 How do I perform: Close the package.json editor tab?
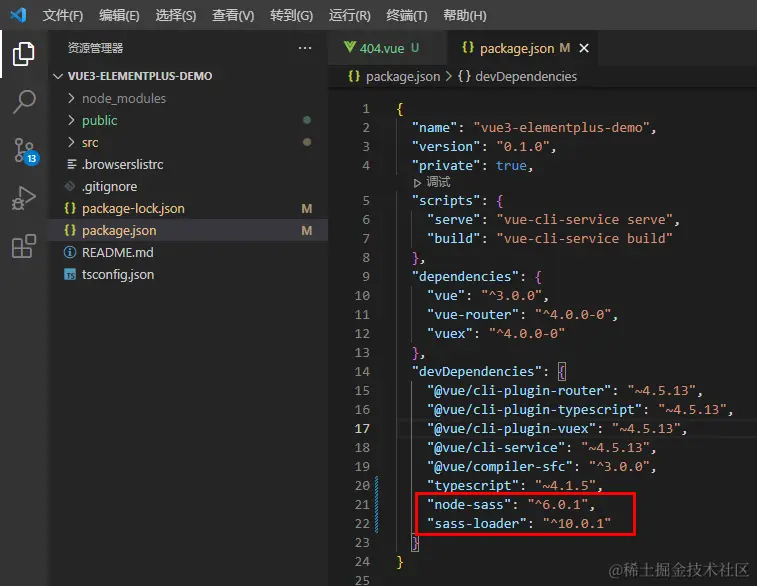584,48
